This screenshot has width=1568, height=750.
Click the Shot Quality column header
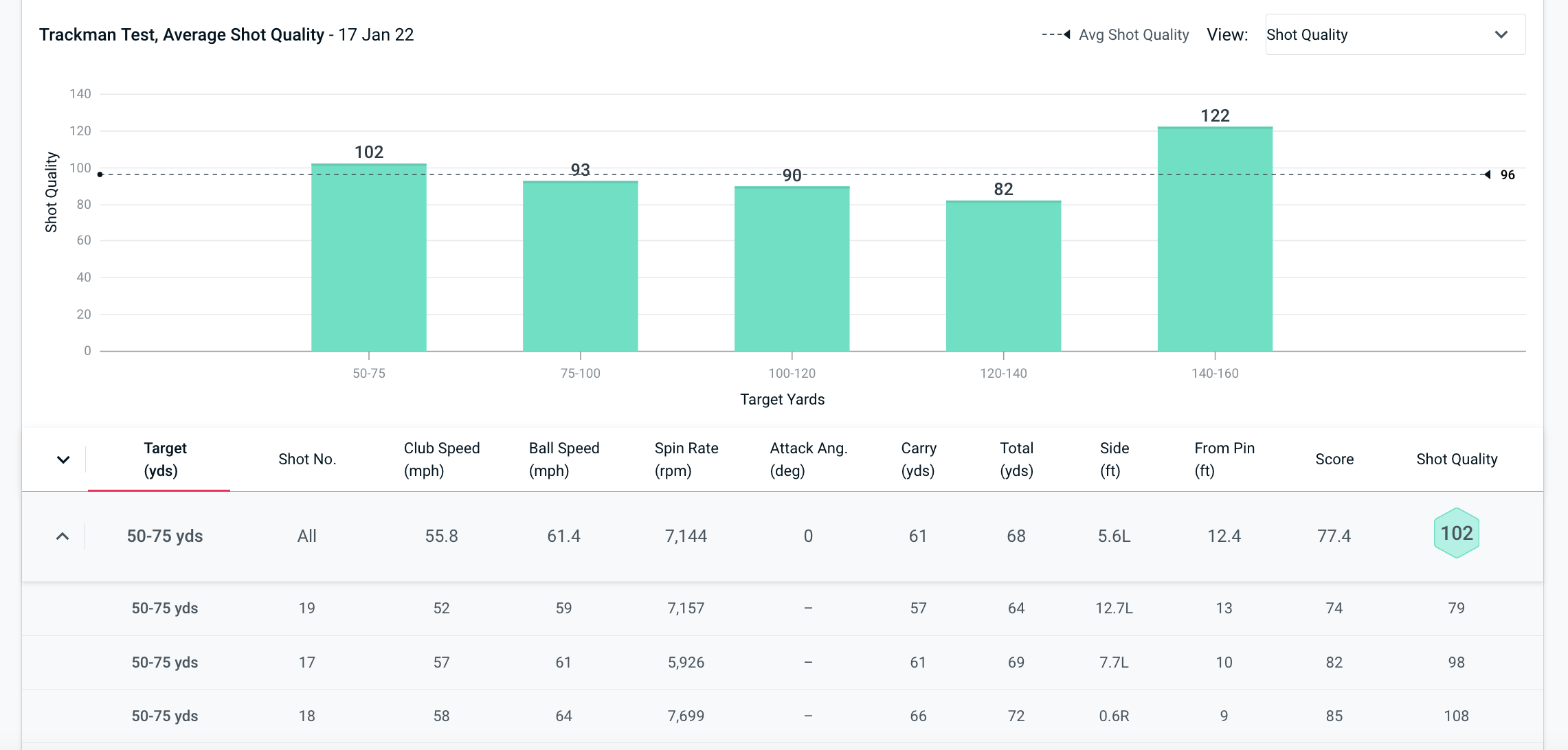click(x=1456, y=459)
